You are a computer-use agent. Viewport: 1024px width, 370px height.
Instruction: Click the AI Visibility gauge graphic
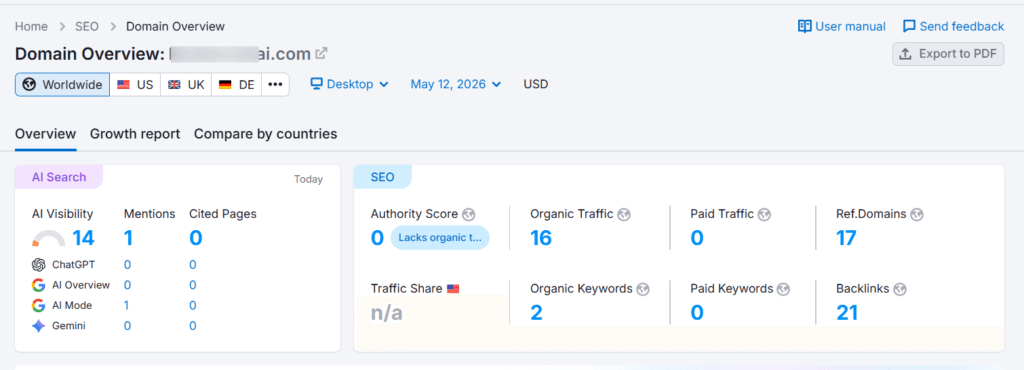[48, 239]
